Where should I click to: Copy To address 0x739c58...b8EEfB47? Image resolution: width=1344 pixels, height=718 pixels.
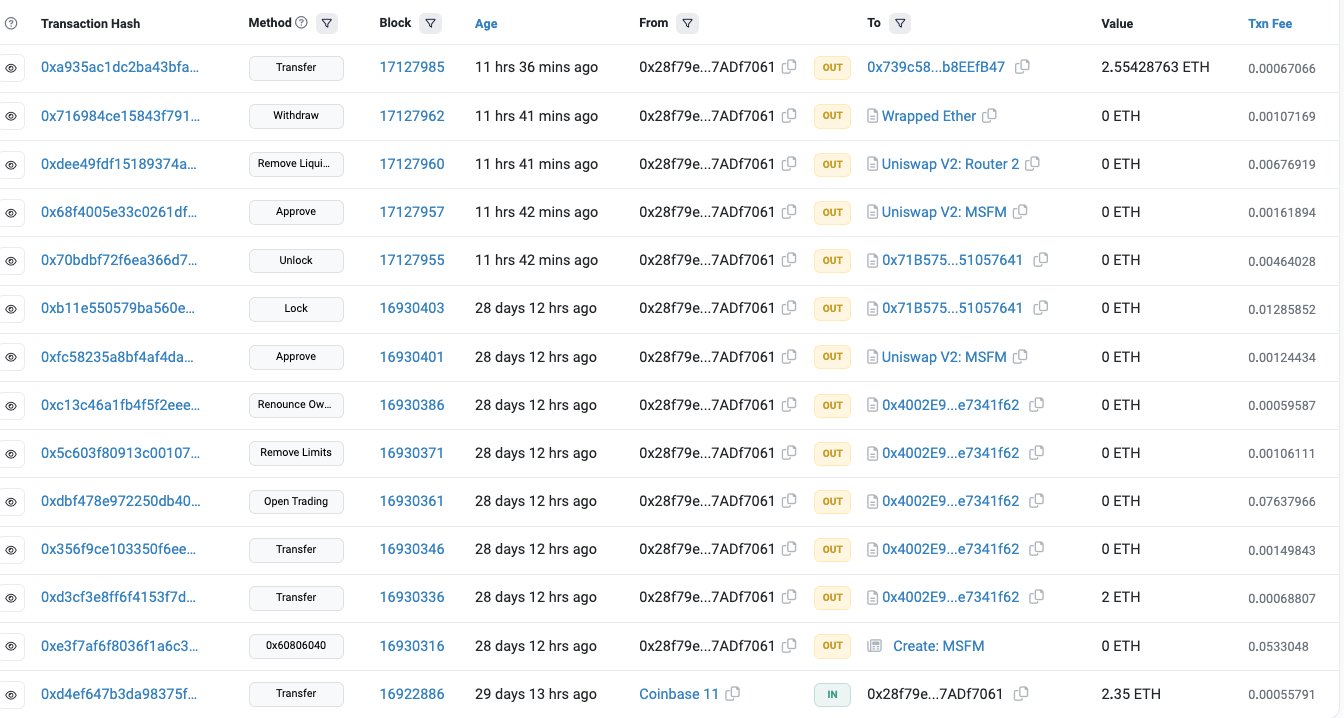(x=1023, y=67)
